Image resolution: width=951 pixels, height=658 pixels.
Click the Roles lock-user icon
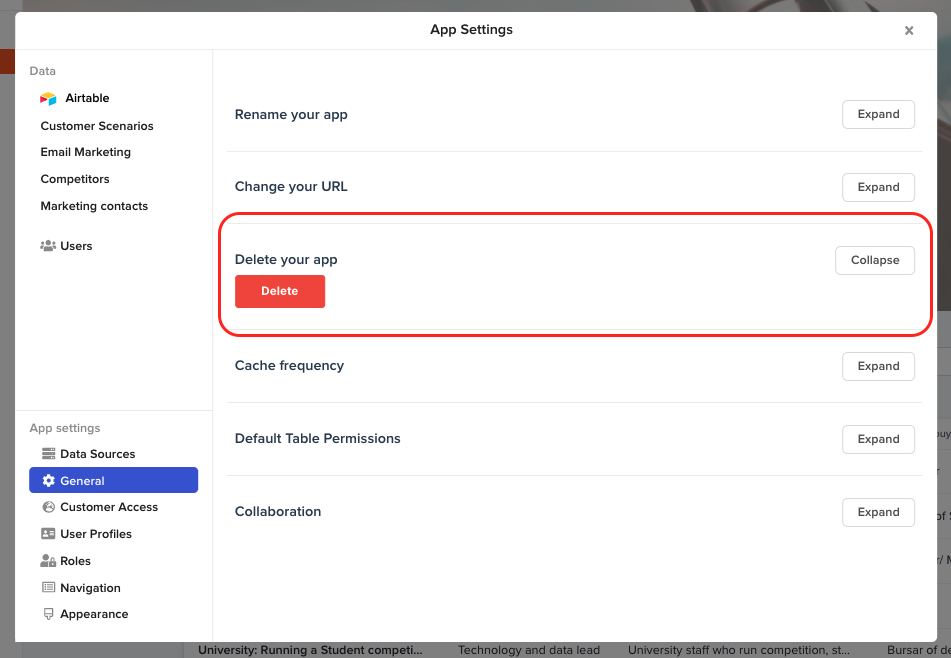pyautogui.click(x=48, y=560)
